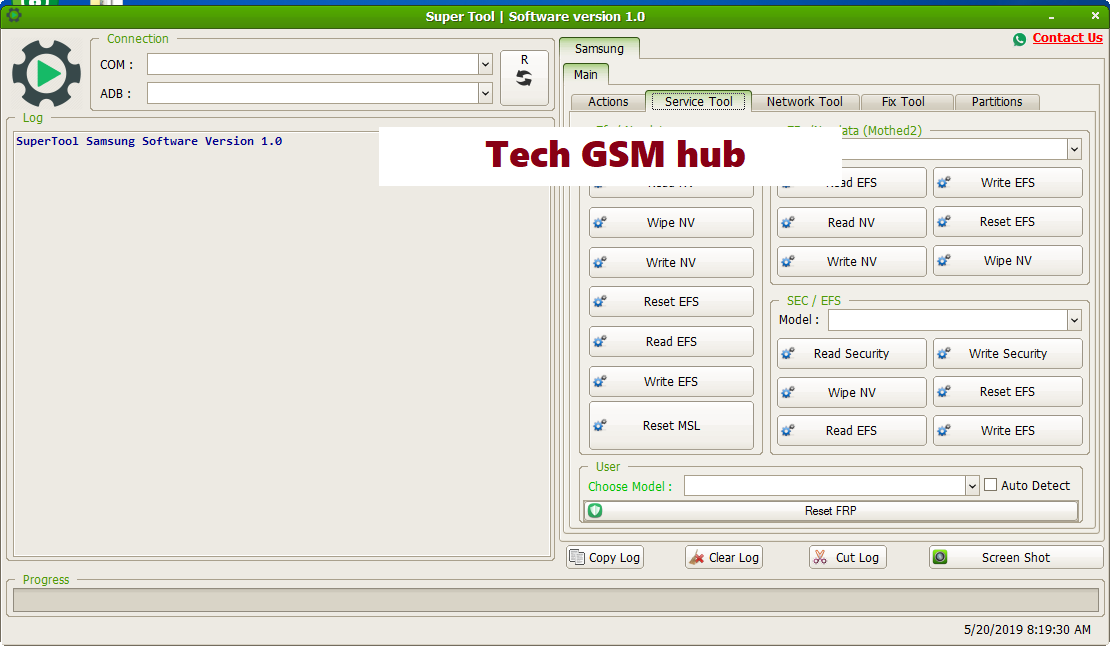Click gear icon on left-column Read EFS button
This screenshot has width=1110, height=646.
coord(600,342)
